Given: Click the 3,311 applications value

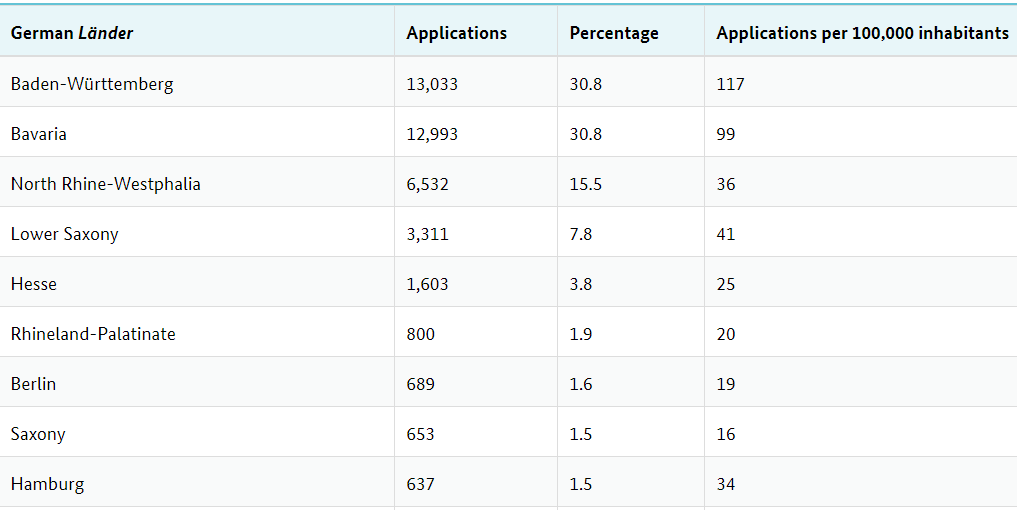Looking at the screenshot, I should pyautogui.click(x=427, y=234).
